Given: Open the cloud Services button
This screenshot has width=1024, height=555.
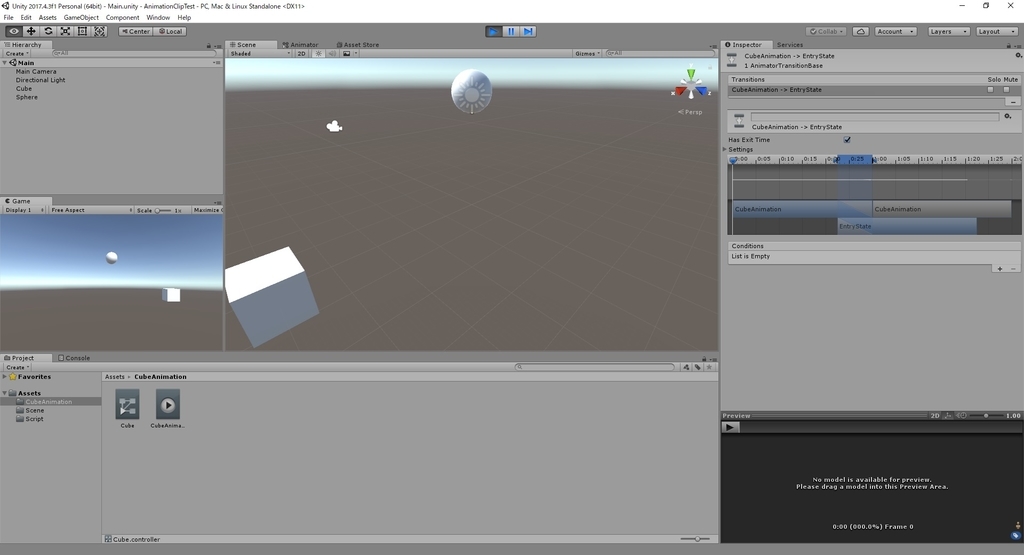Looking at the screenshot, I should pyautogui.click(x=861, y=31).
